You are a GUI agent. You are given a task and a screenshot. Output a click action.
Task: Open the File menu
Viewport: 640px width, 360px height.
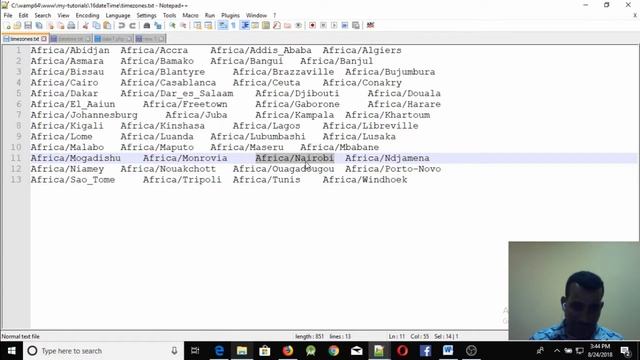coord(8,16)
